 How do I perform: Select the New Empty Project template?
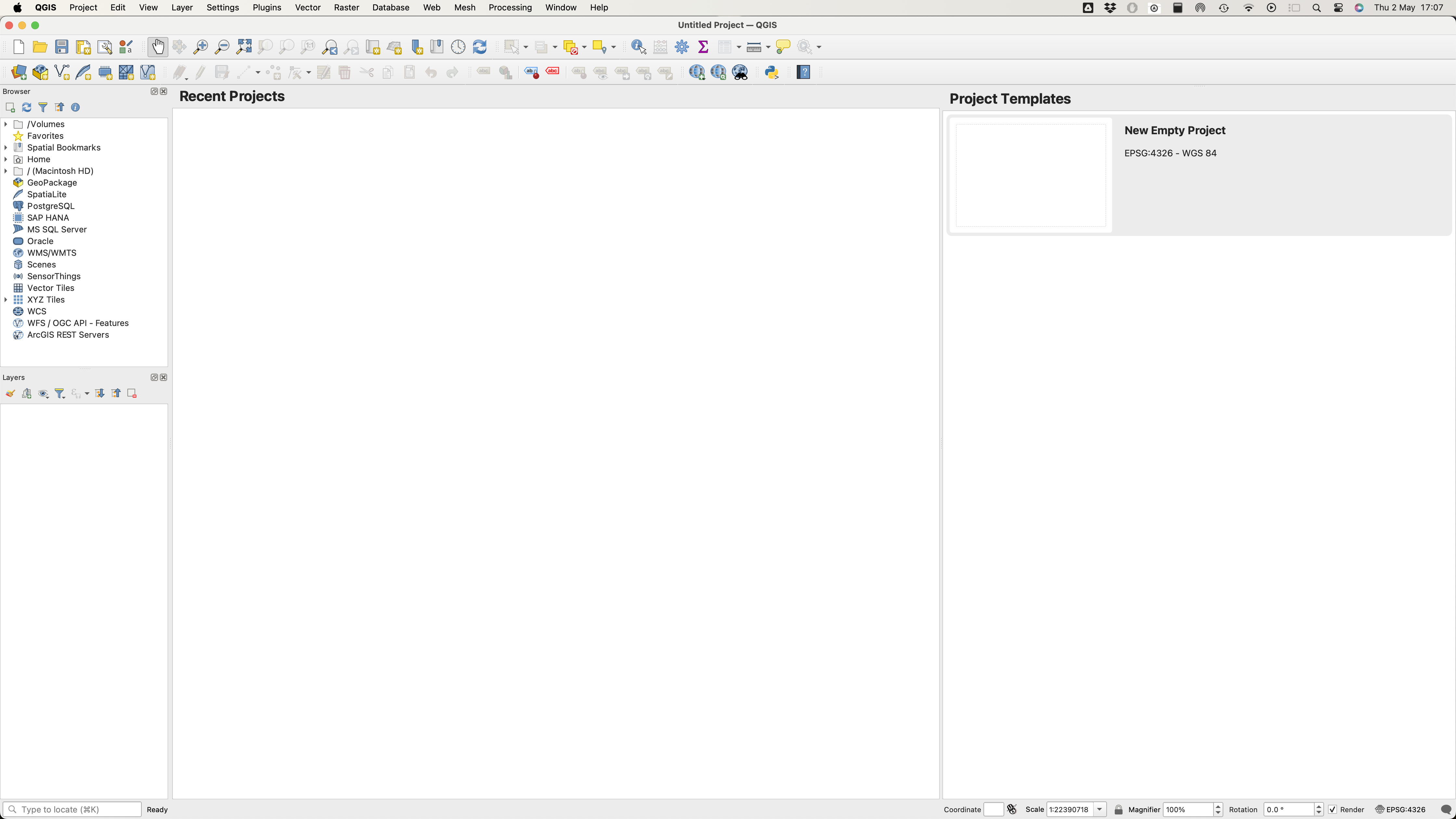(x=1175, y=131)
